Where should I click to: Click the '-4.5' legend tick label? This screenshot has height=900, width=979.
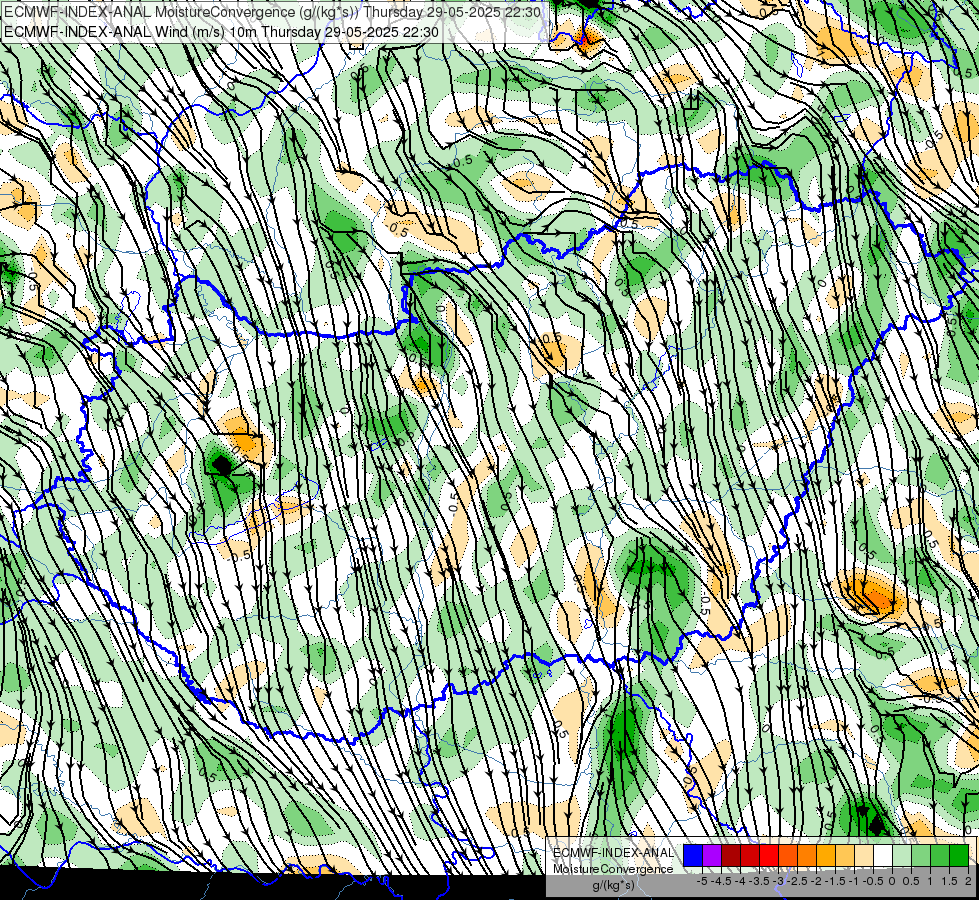[x=721, y=881]
